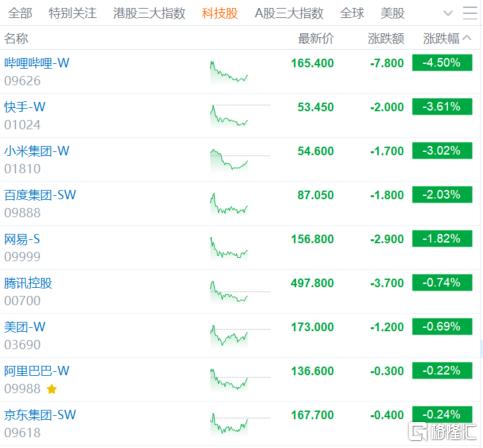The height and width of the screenshot is (448, 483).
Task: Sort by the 最新价 column header
Action: pyautogui.click(x=315, y=38)
